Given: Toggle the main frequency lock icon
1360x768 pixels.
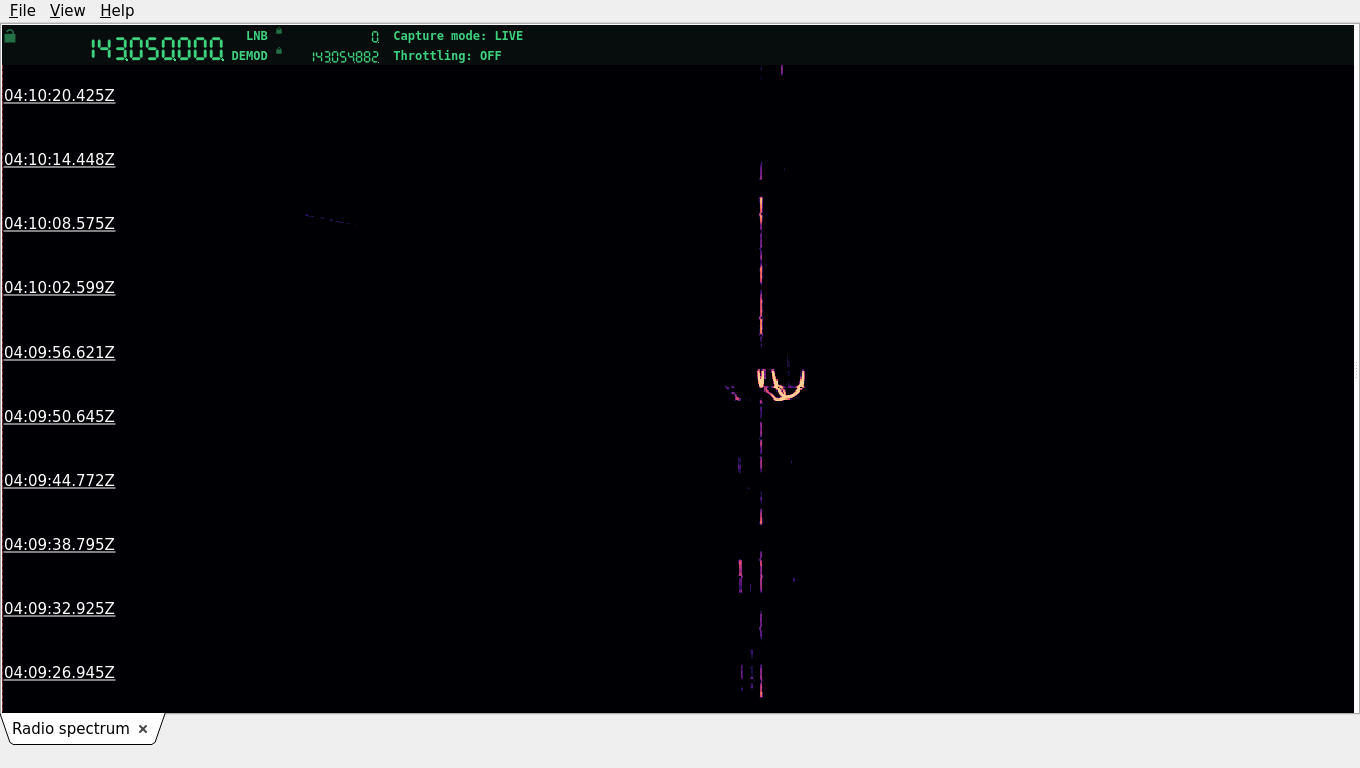Looking at the screenshot, I should click(x=10, y=36).
